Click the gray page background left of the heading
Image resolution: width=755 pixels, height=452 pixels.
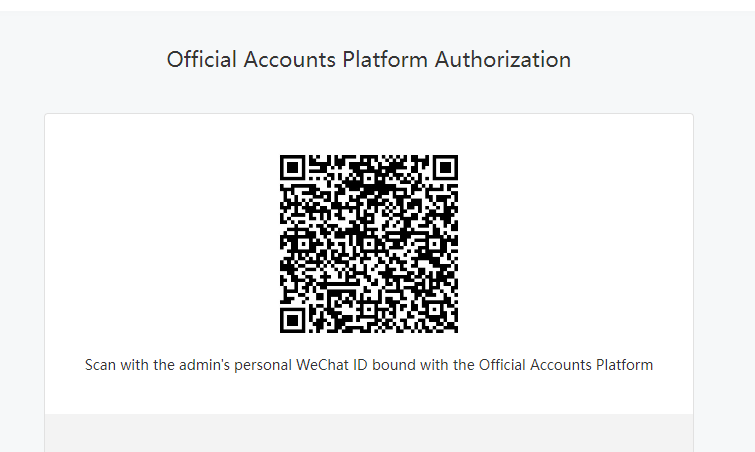pyautogui.click(x=80, y=59)
